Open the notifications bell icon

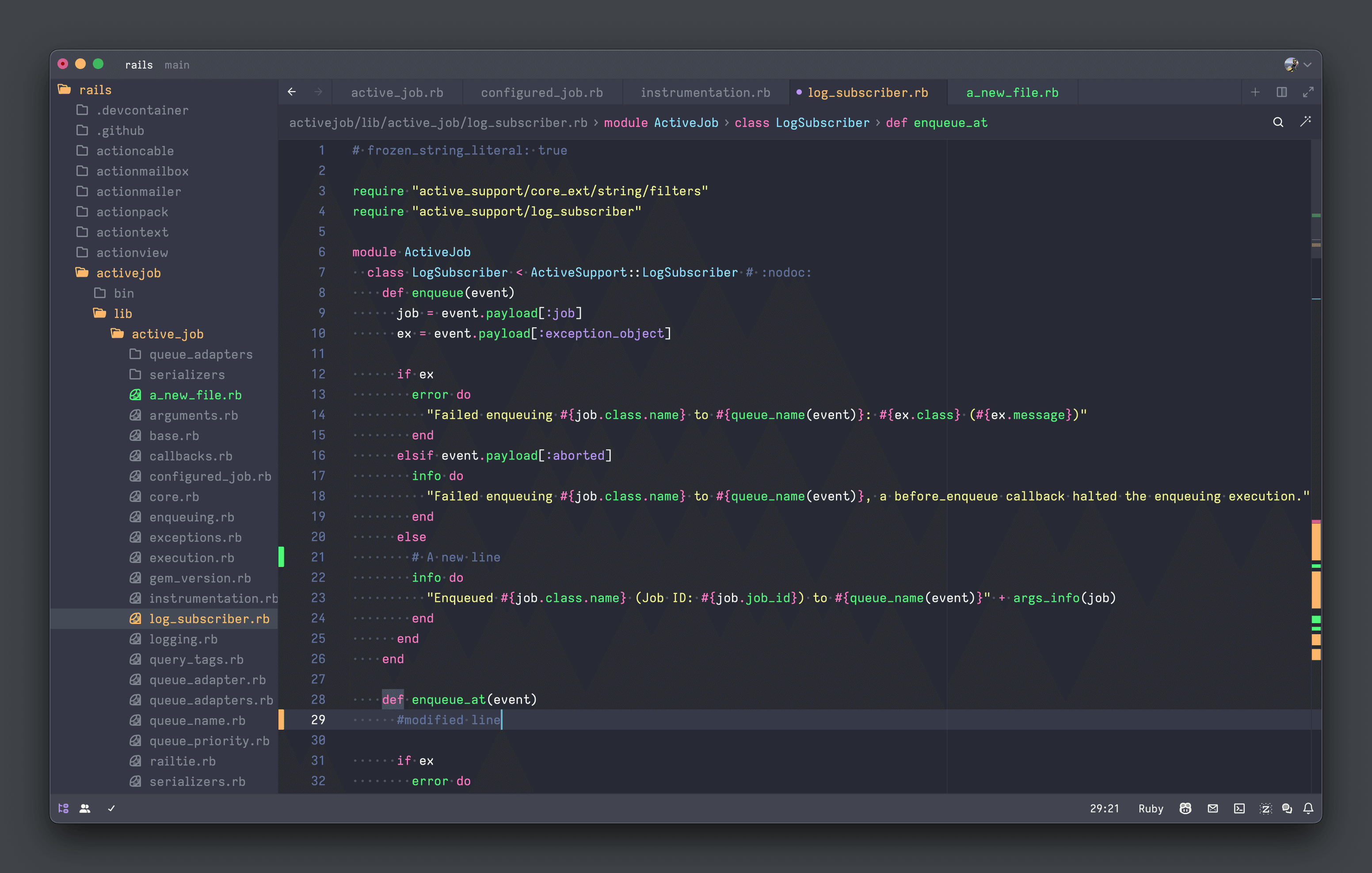tap(1308, 808)
